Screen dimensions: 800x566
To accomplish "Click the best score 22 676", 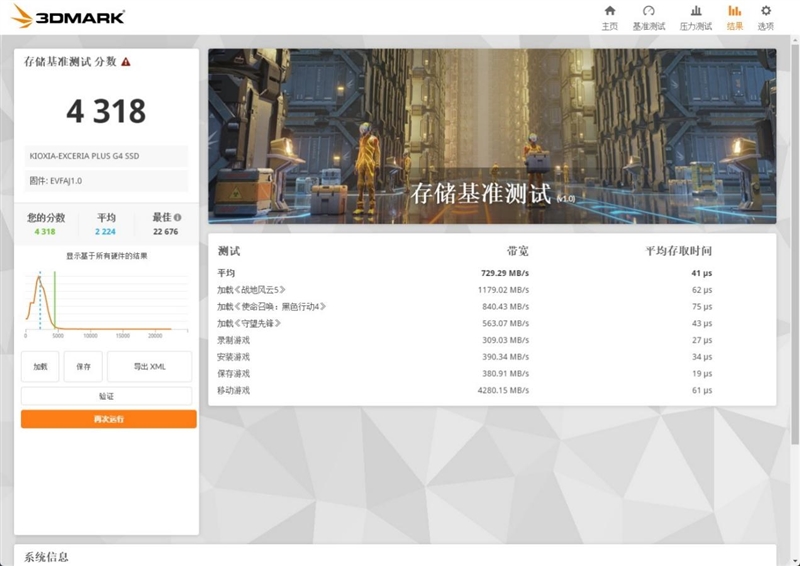I will coord(166,232).
